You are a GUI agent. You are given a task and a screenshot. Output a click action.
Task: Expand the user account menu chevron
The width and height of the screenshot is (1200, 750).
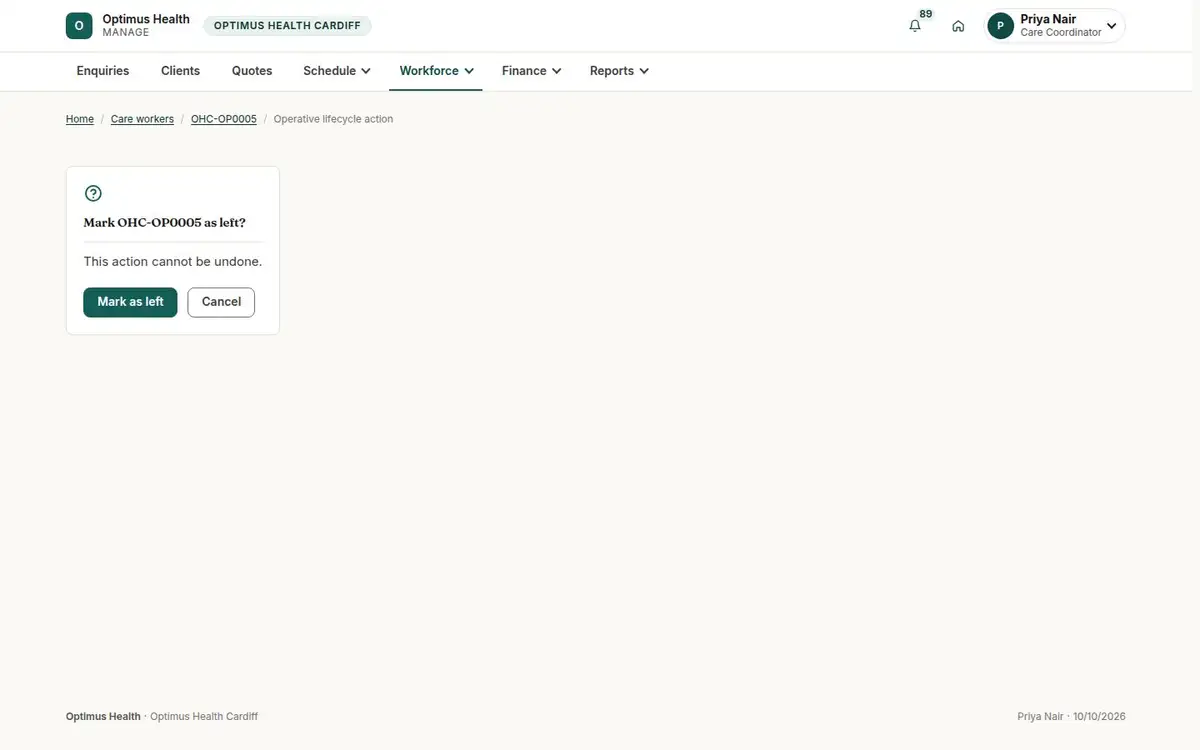click(x=1111, y=26)
